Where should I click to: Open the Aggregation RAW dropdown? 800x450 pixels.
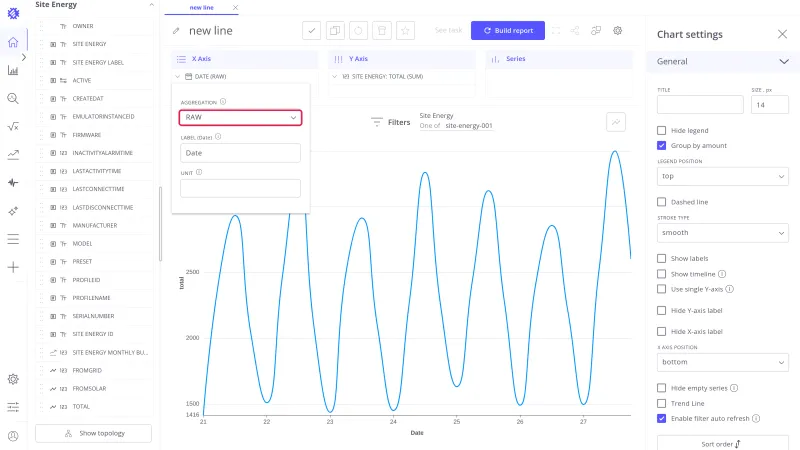pos(240,117)
